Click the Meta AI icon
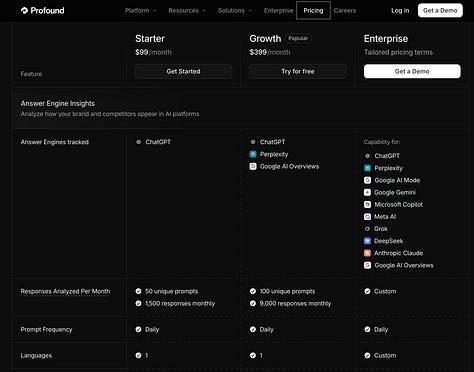This screenshot has width=474, height=372. click(x=367, y=217)
